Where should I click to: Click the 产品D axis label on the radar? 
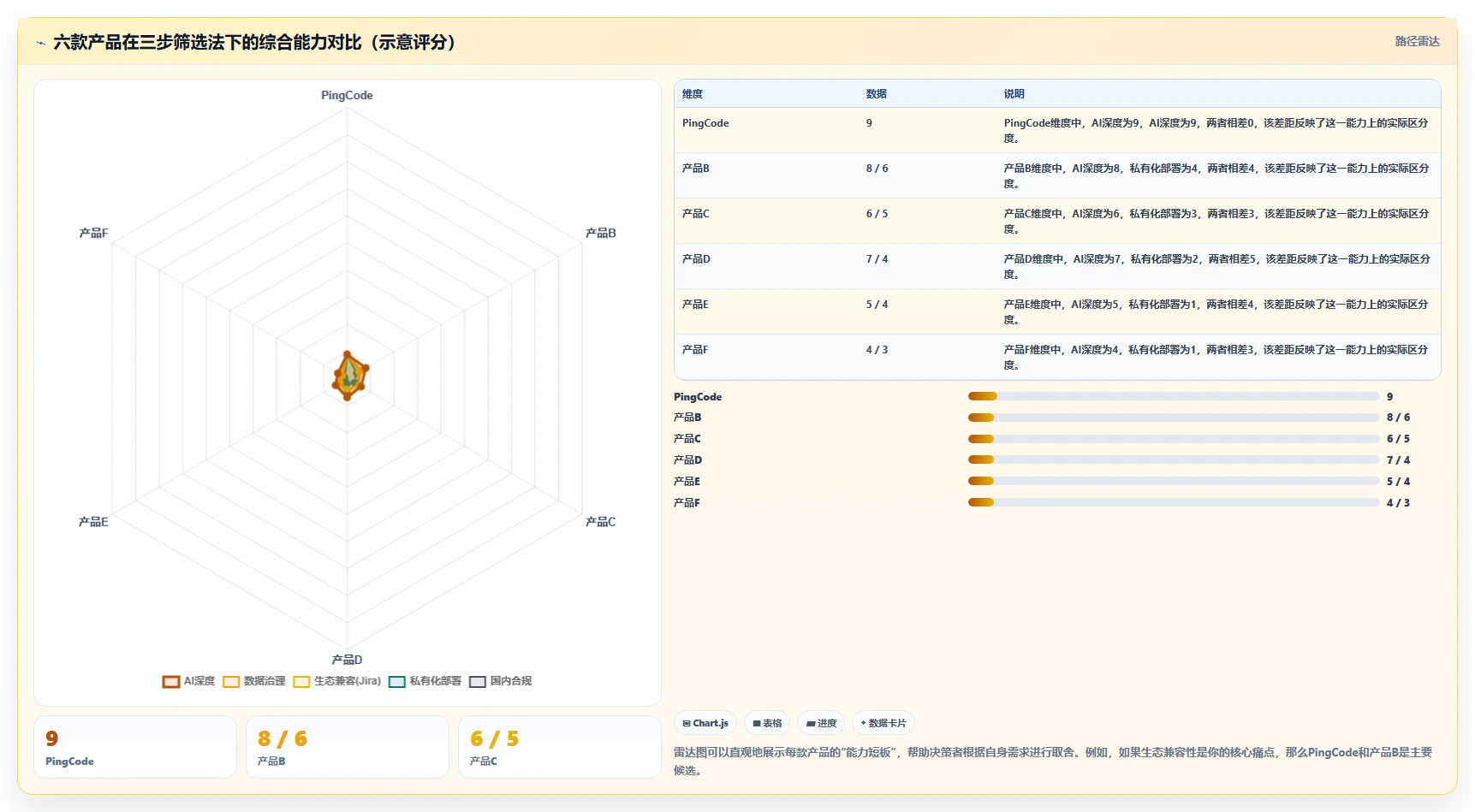347,660
